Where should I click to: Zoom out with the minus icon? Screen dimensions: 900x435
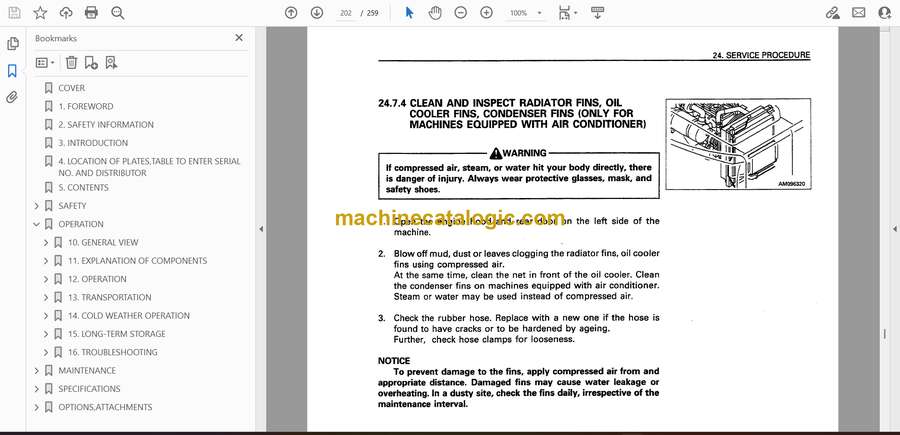click(460, 13)
